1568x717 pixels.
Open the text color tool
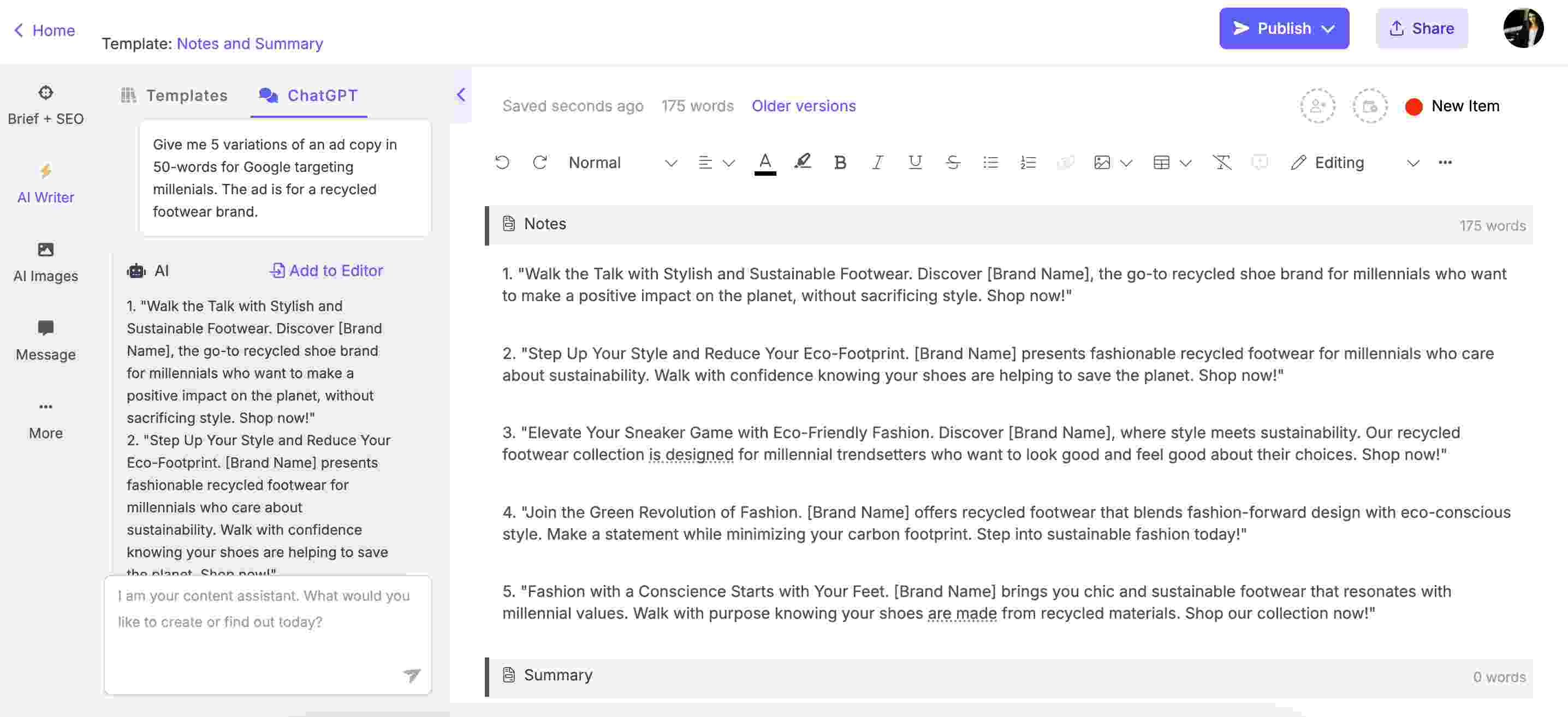click(765, 164)
